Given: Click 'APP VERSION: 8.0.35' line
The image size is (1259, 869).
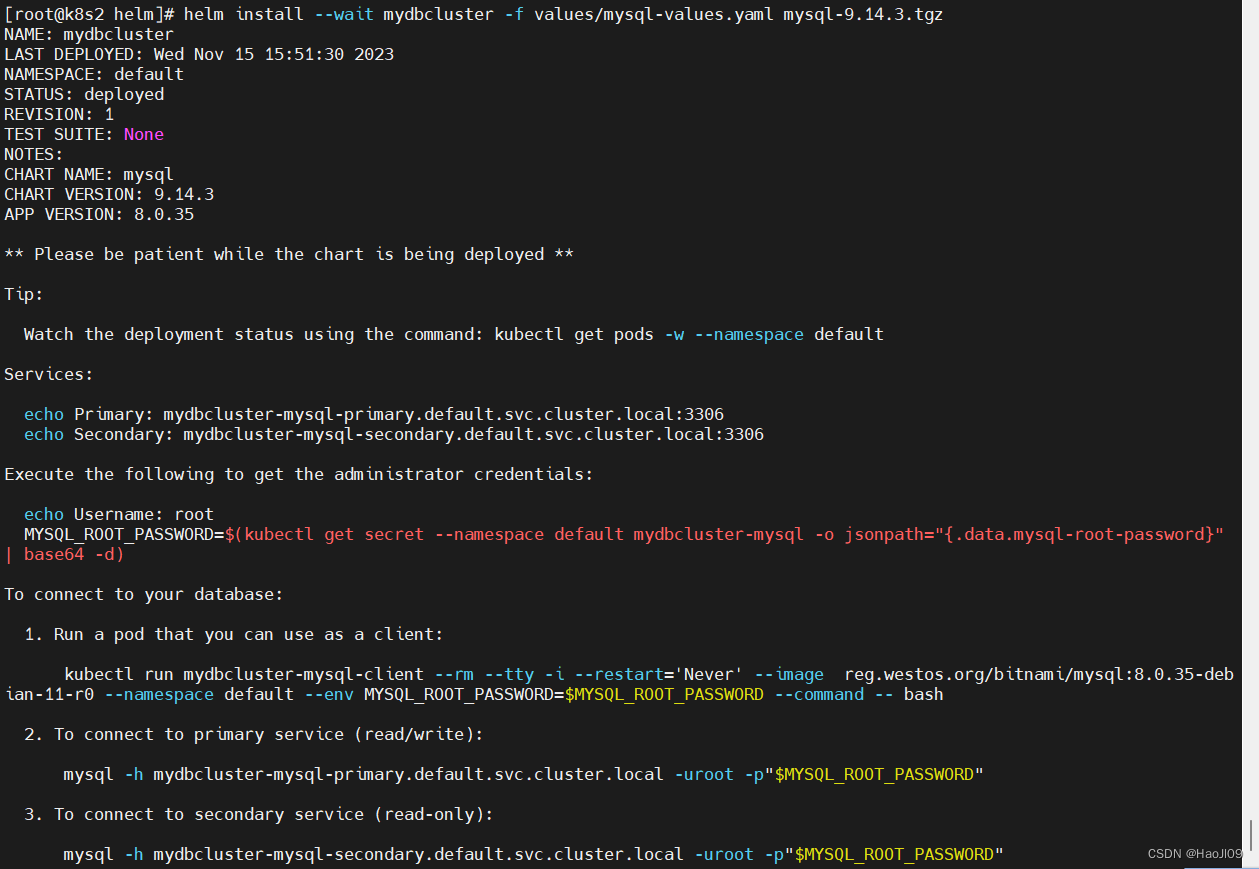Looking at the screenshot, I should click(x=99, y=214).
